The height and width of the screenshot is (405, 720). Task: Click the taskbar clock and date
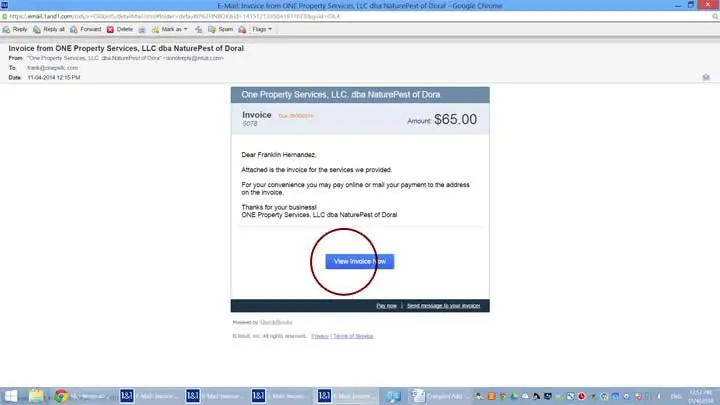coord(701,397)
